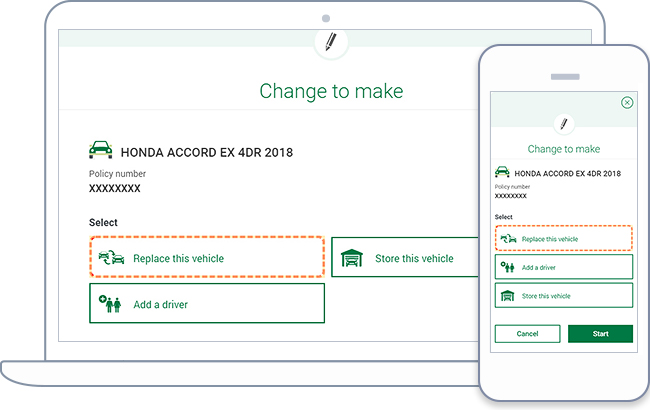Click the HONDA ACCORD EX 4DR 2018 title on laptop
The height and width of the screenshot is (410, 650).
(x=206, y=153)
